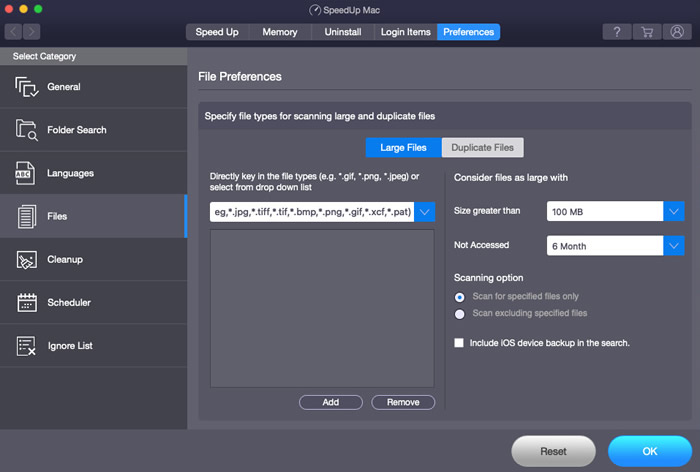
Task: Select the Duplicate Files tab
Action: point(483,147)
